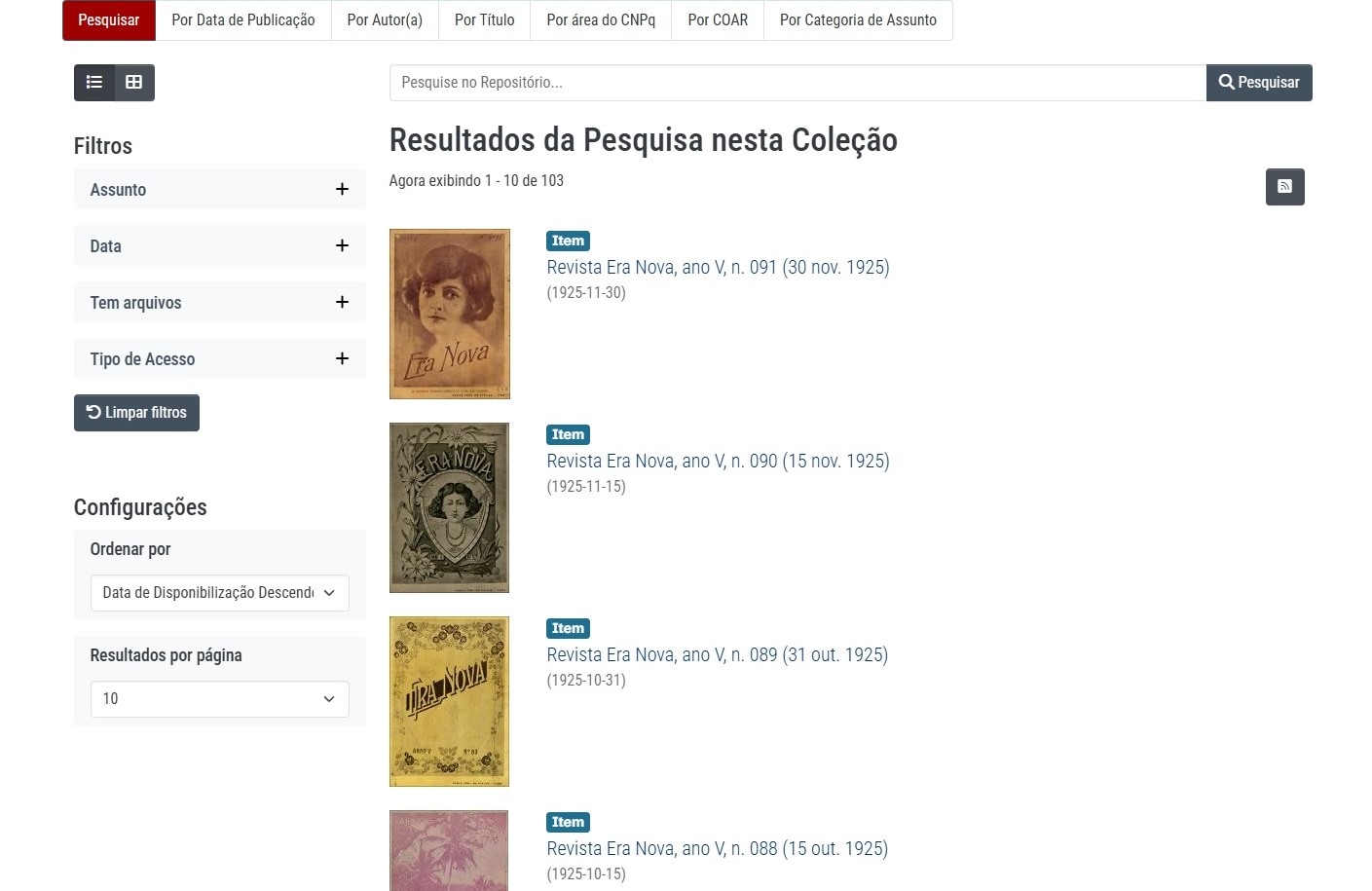Select the Por COAR tab
The height and width of the screenshot is (891, 1372).
[718, 20]
